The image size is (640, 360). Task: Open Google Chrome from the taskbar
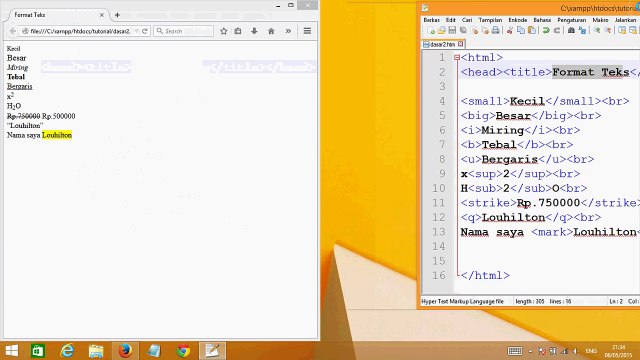pos(183,351)
